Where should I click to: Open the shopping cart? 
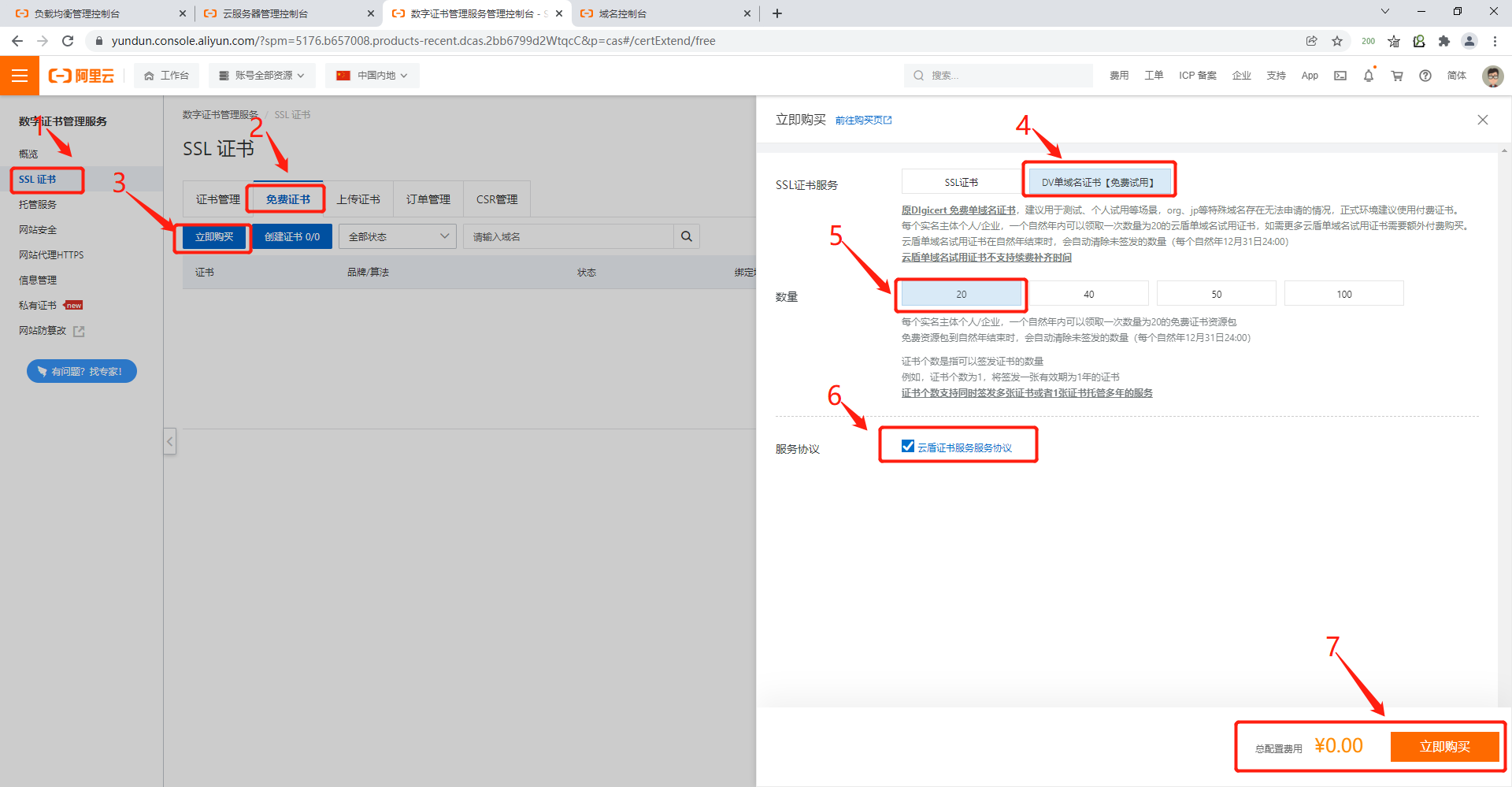[1397, 76]
